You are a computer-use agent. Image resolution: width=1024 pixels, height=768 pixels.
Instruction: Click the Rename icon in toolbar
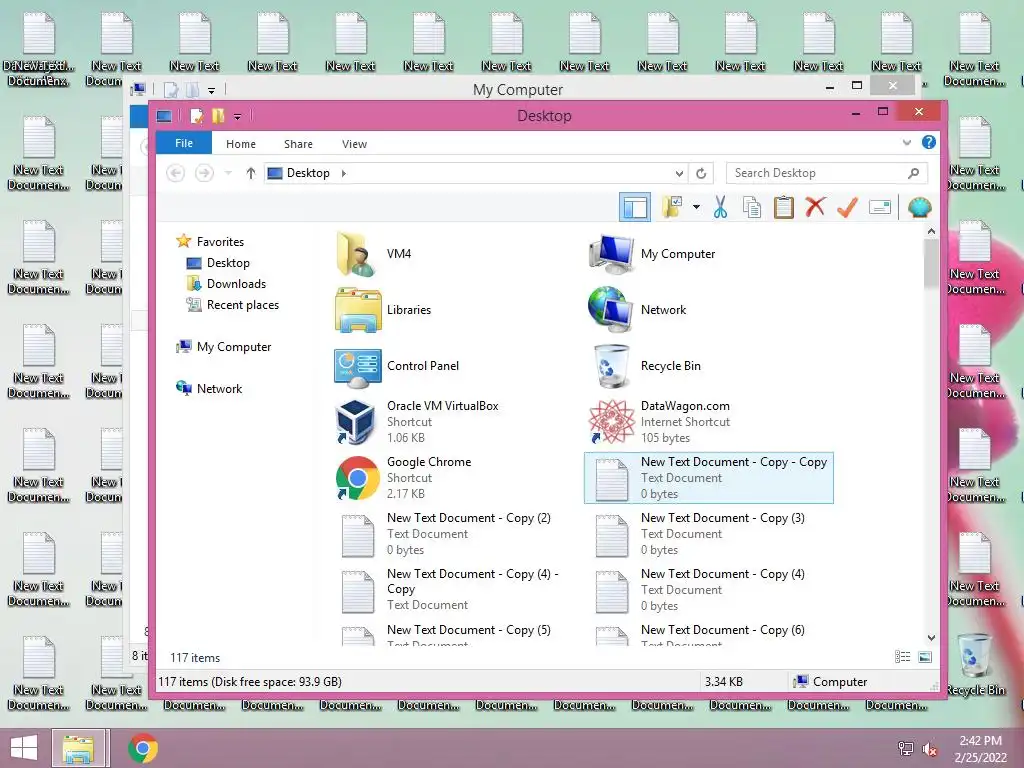coord(880,208)
